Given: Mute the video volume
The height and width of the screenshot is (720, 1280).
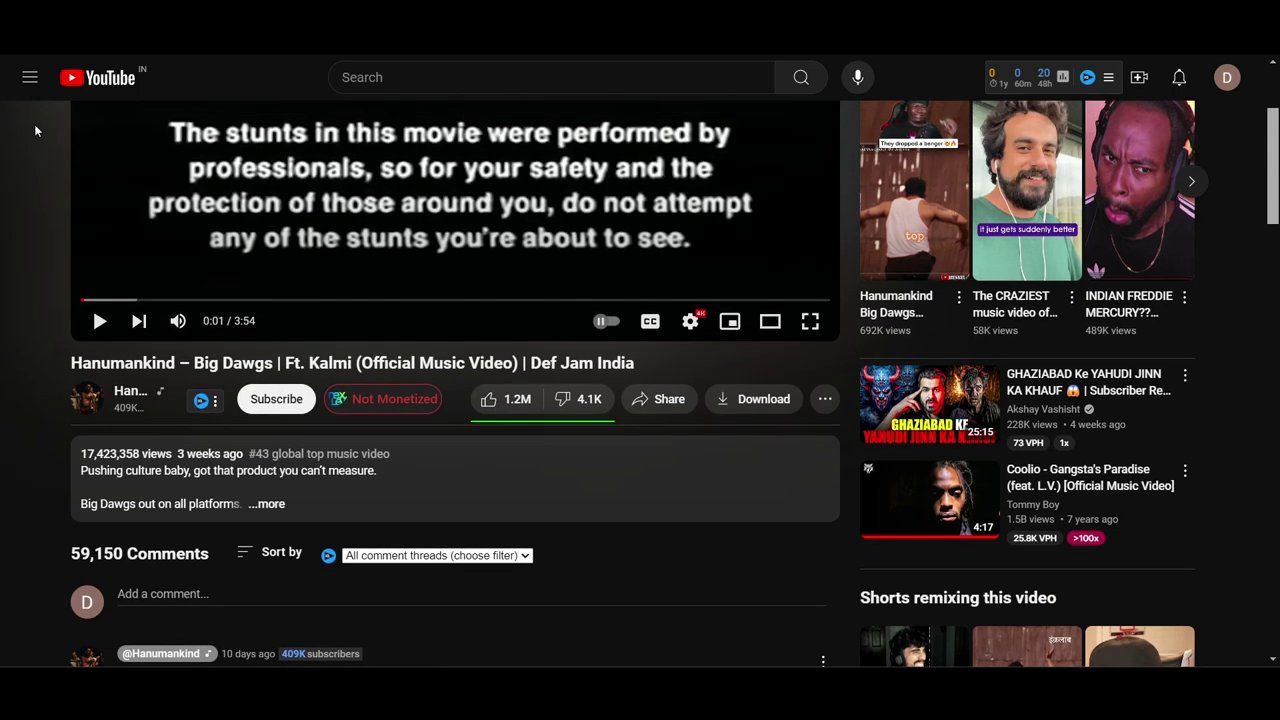Looking at the screenshot, I should (177, 321).
